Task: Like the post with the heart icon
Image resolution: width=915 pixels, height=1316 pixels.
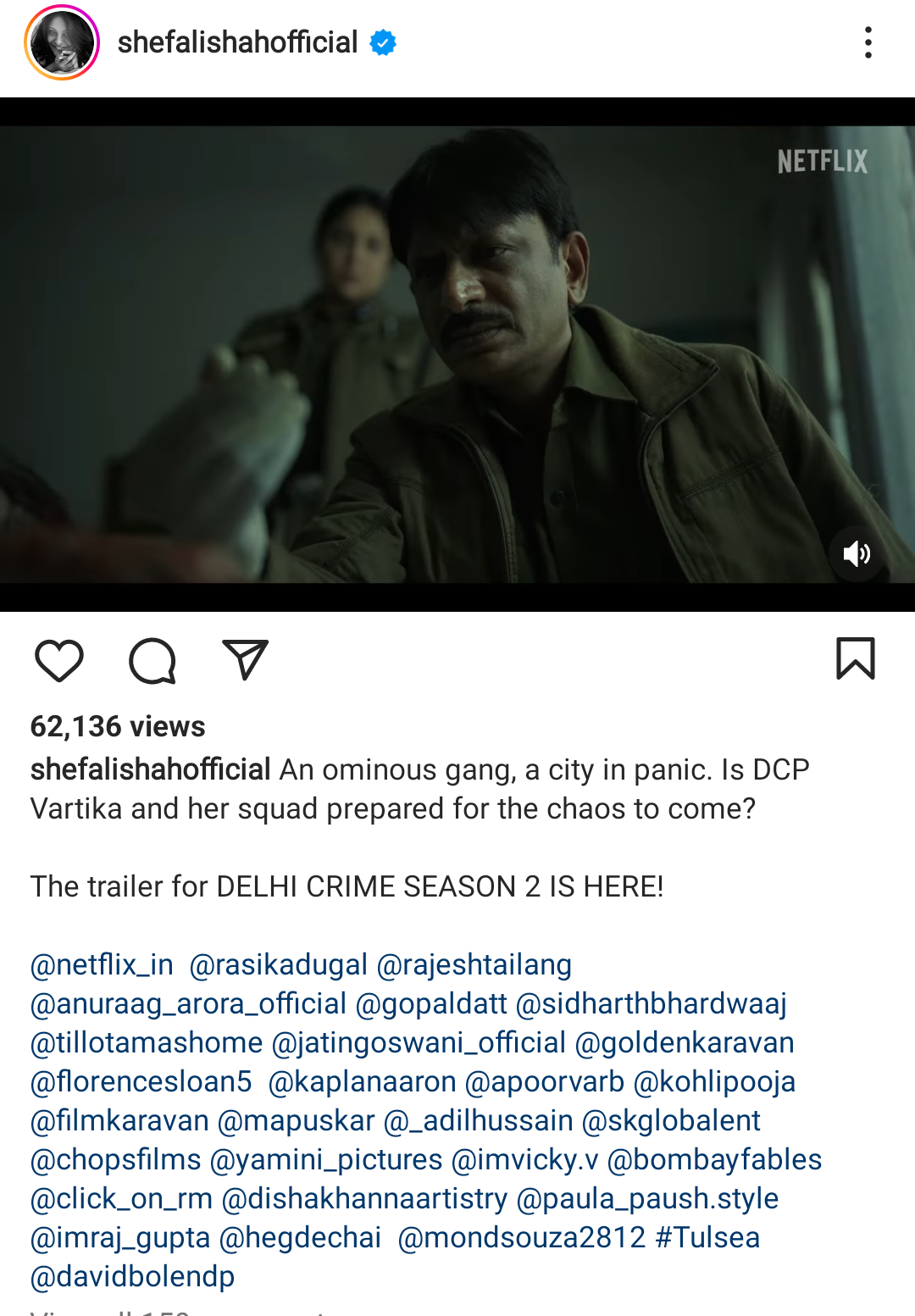Action: click(59, 660)
